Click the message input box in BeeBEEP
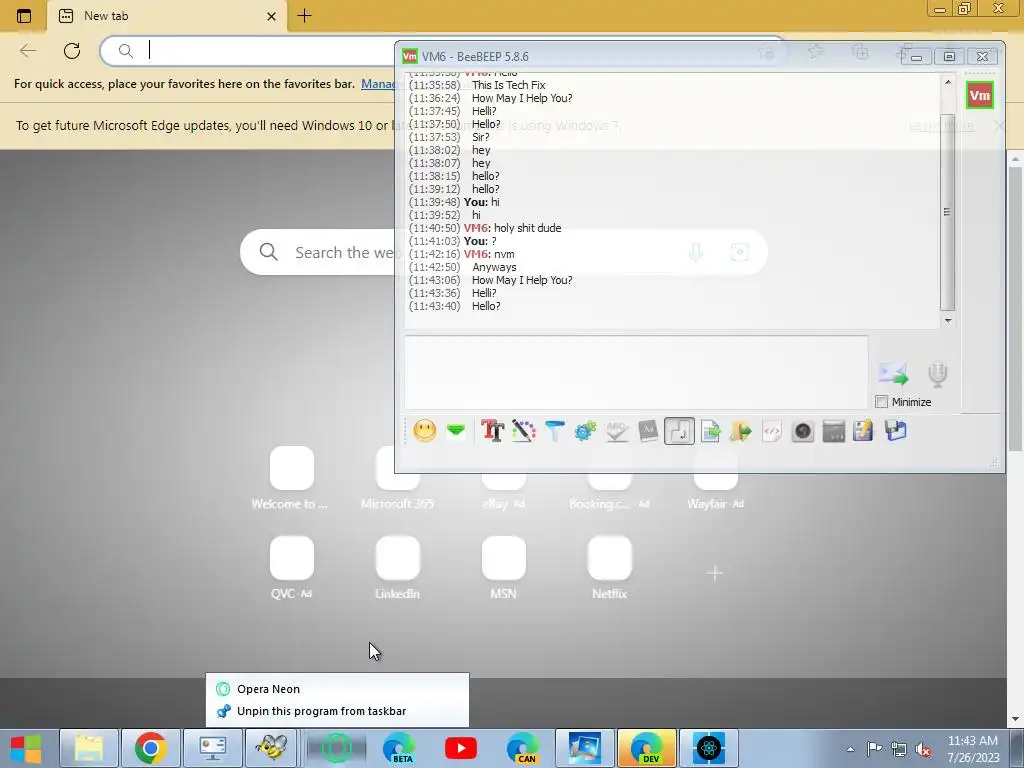 click(636, 372)
